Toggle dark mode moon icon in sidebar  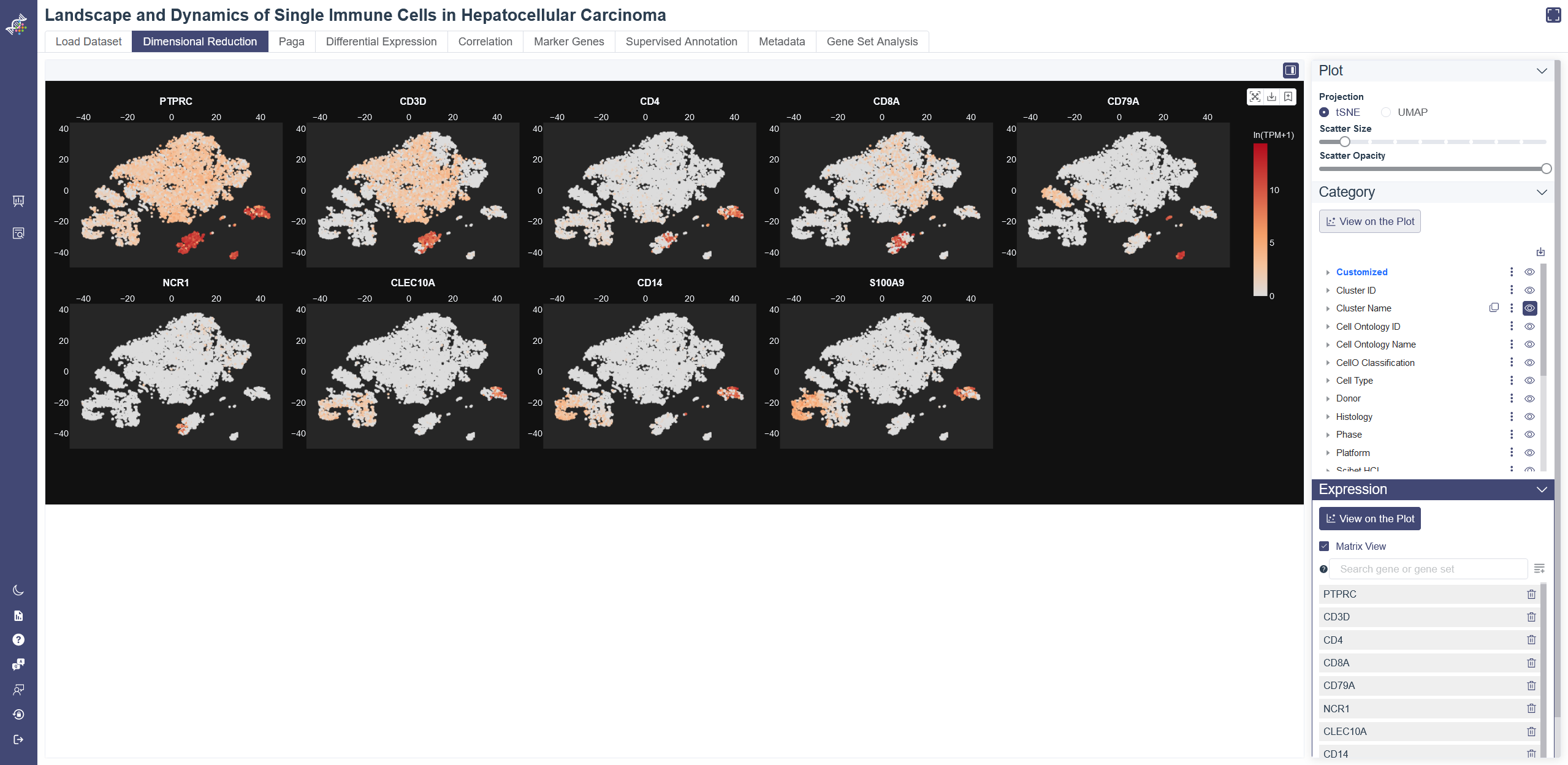(x=18, y=590)
